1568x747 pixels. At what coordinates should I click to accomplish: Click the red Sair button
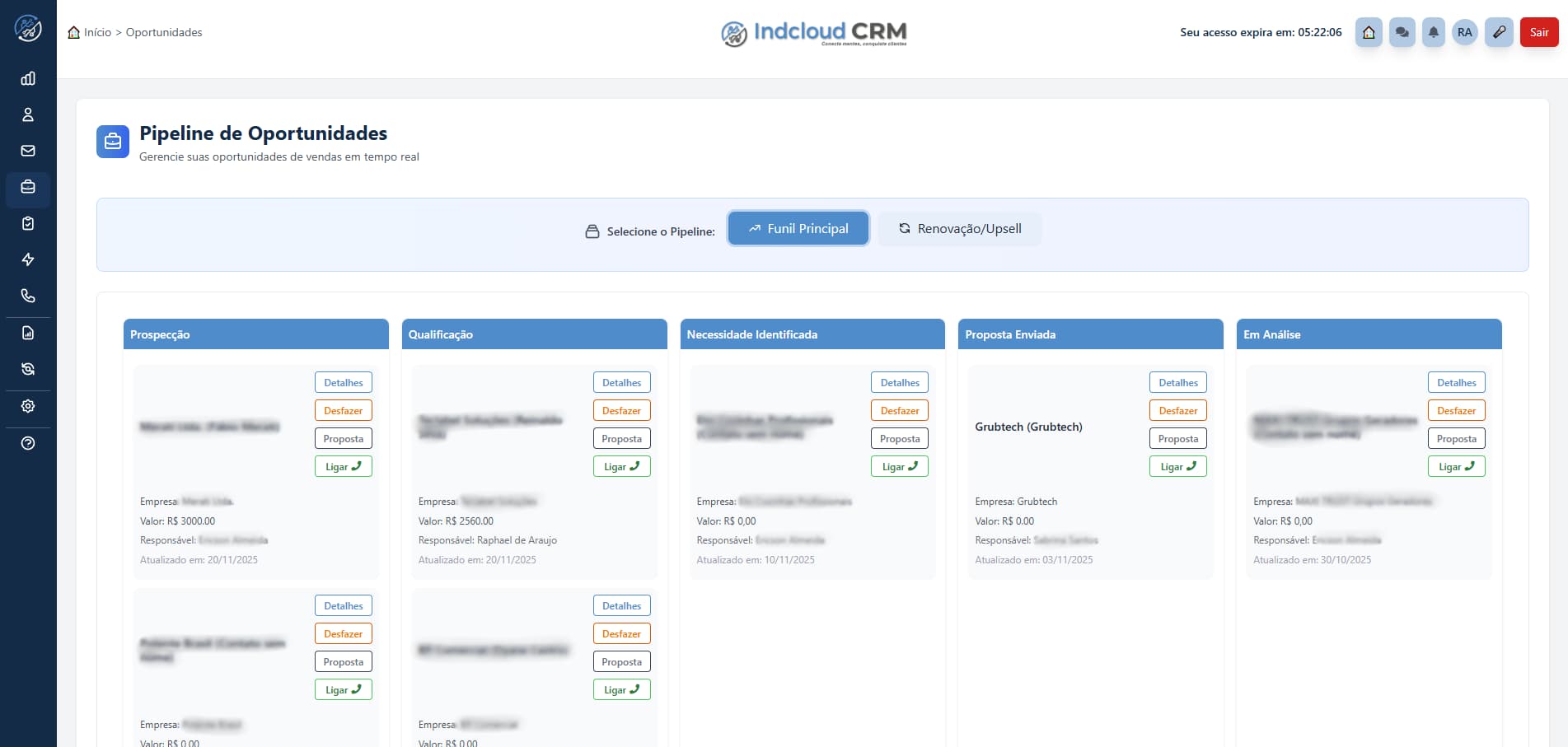click(1538, 32)
